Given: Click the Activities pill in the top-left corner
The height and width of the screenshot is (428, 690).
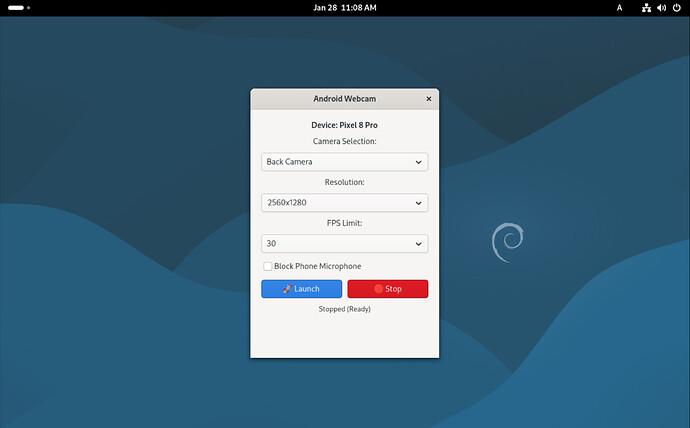Looking at the screenshot, I should click(18, 7).
